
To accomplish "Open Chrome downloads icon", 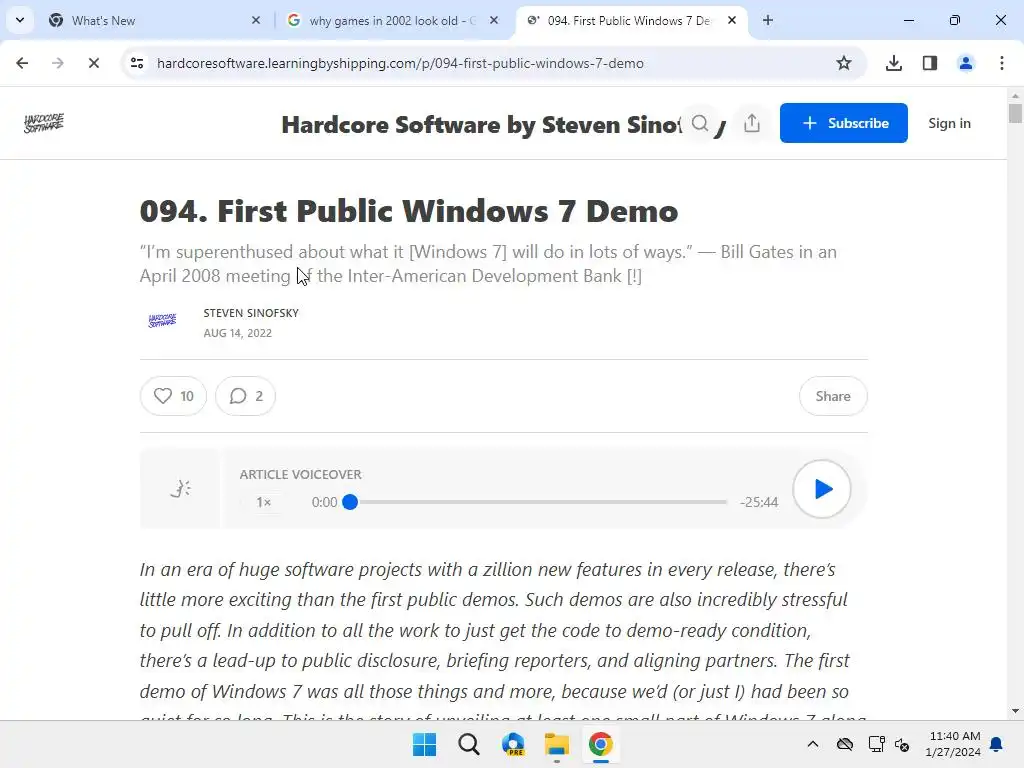I will 893,63.
